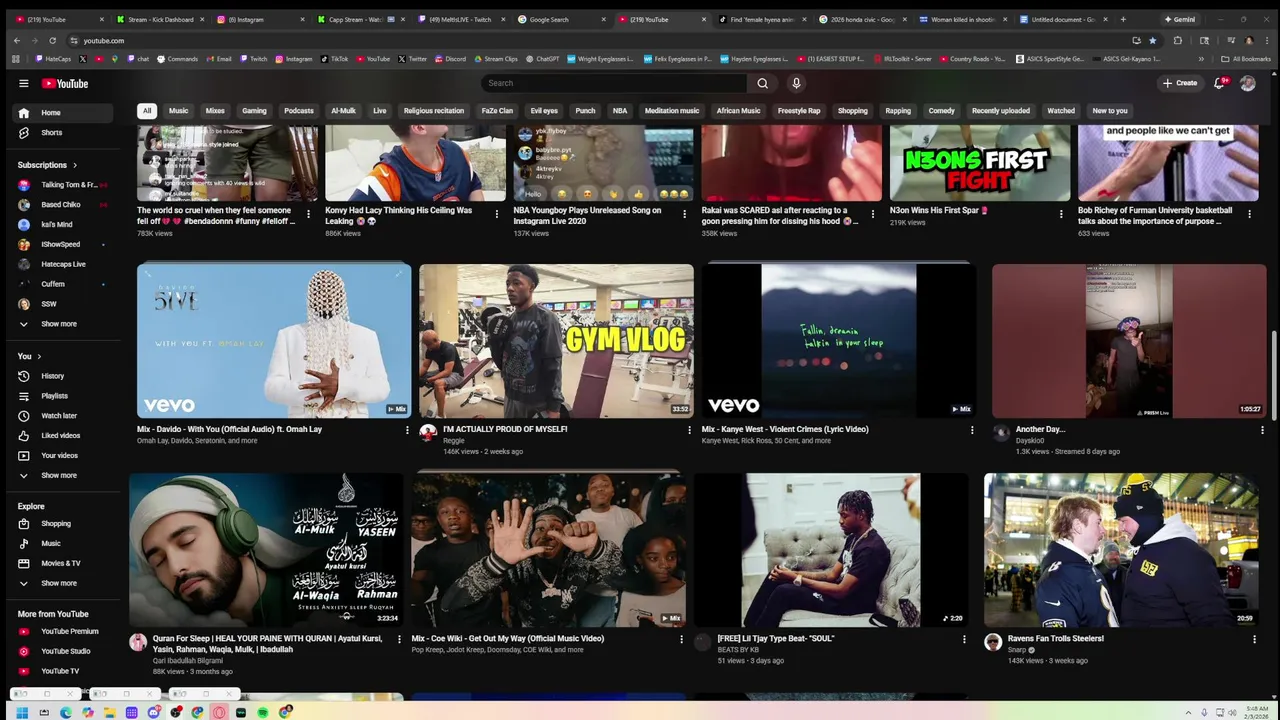
Task: Open options for I'M ACTUALLY PROUD OF MYSELF video
Action: pyautogui.click(x=689, y=430)
